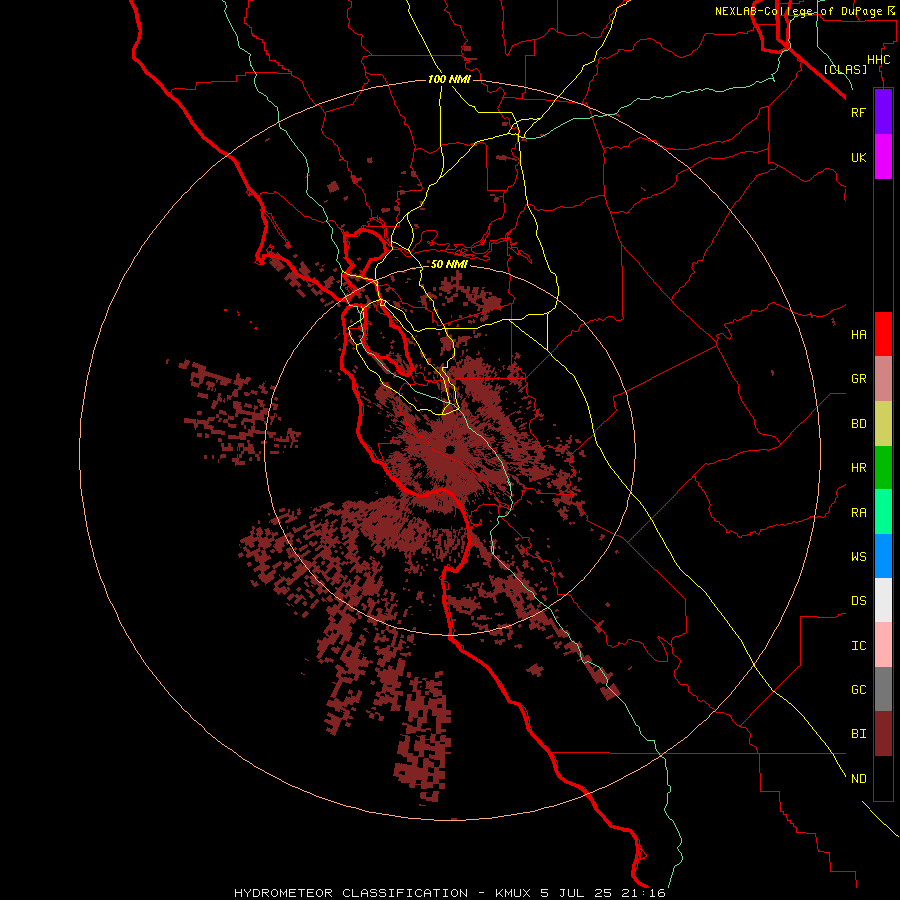This screenshot has height=900, width=900.
Task: Click the "HHC" product code text
Action: tap(878, 60)
